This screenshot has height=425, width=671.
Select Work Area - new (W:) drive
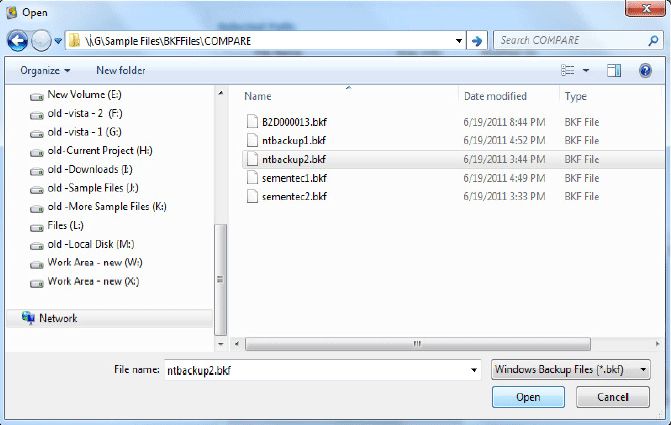point(95,262)
